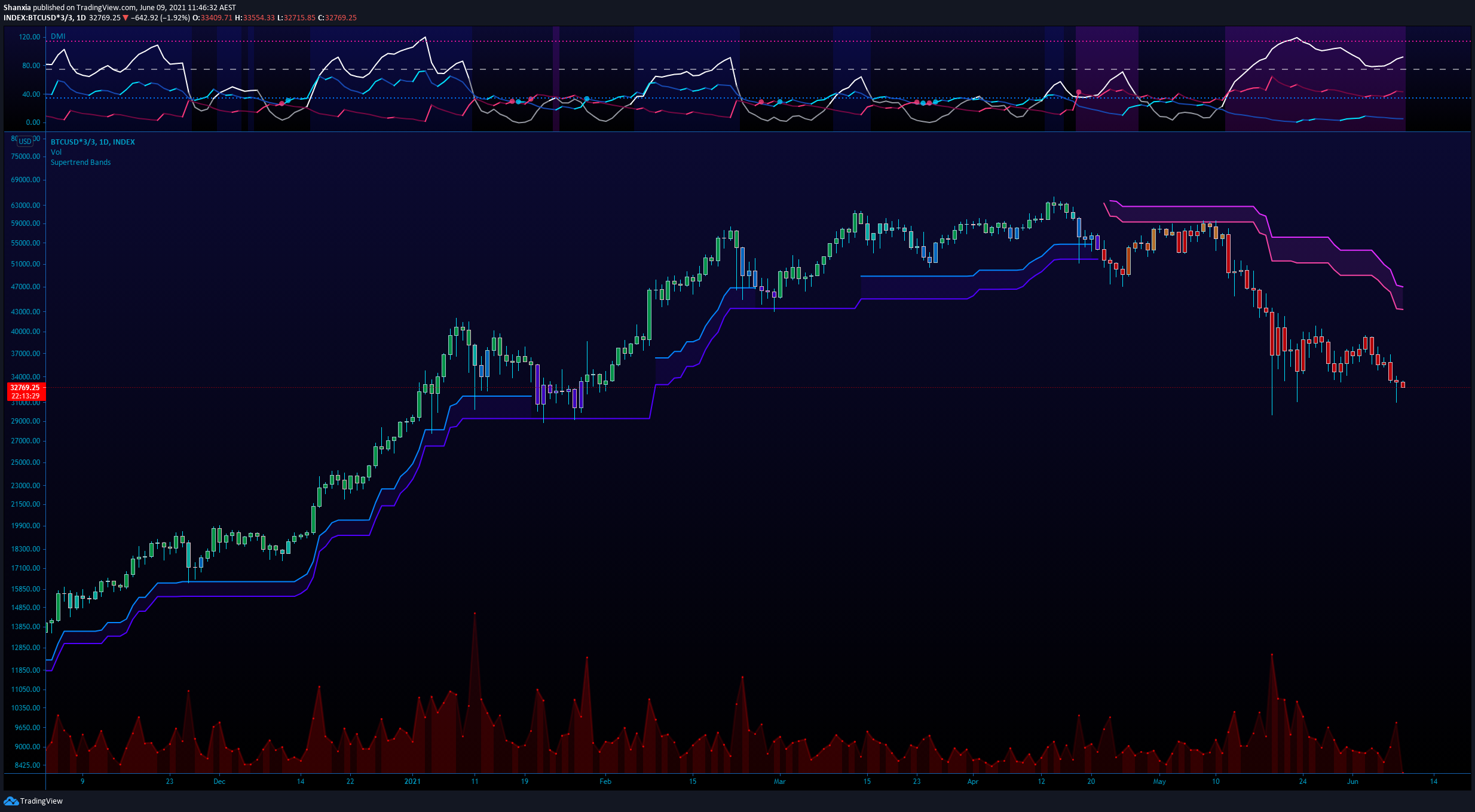The width and height of the screenshot is (1475, 812).
Task: Click the bar countdown timer 22:13:29
Action: tap(25, 396)
